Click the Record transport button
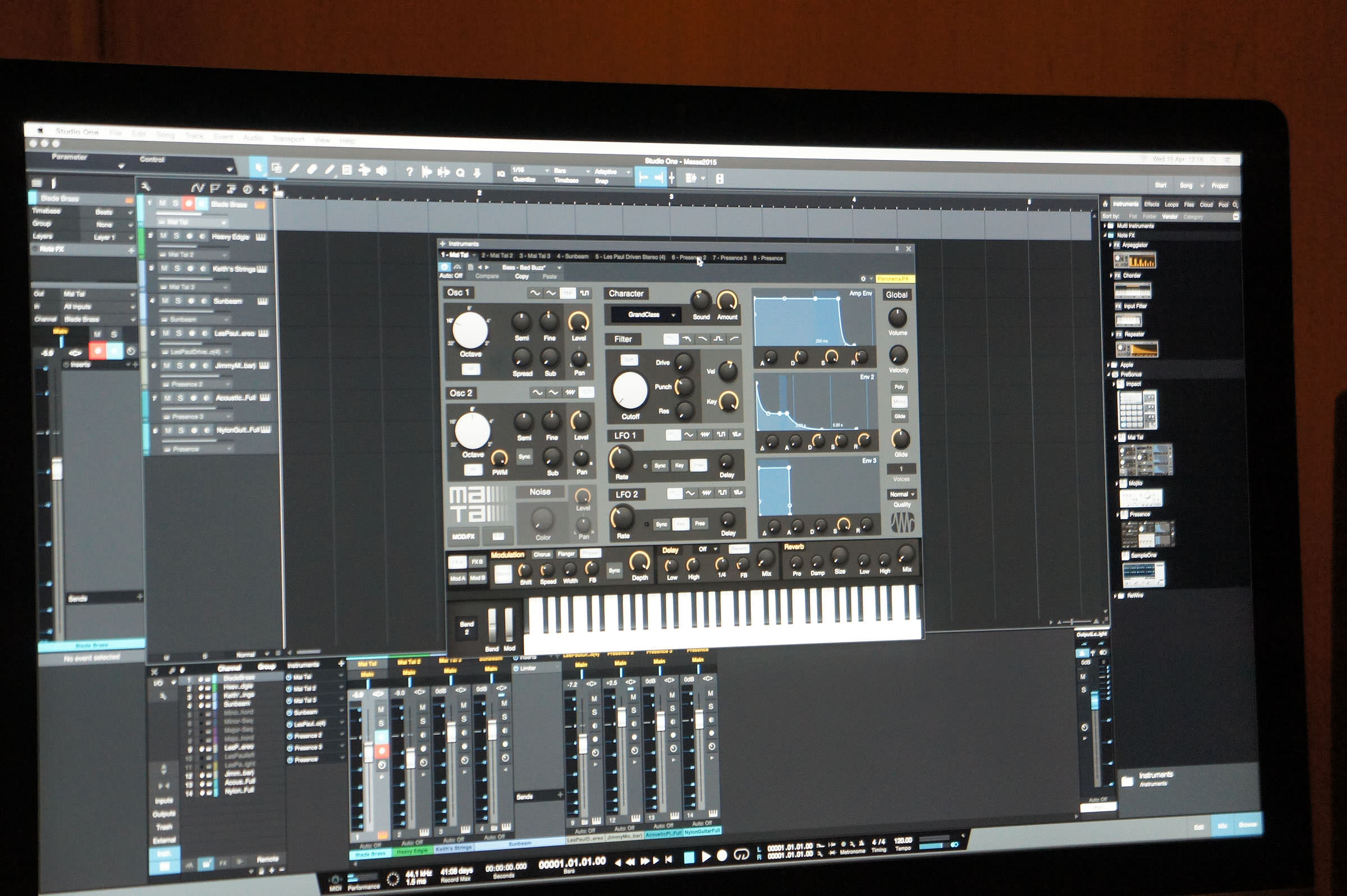 pos(722,856)
